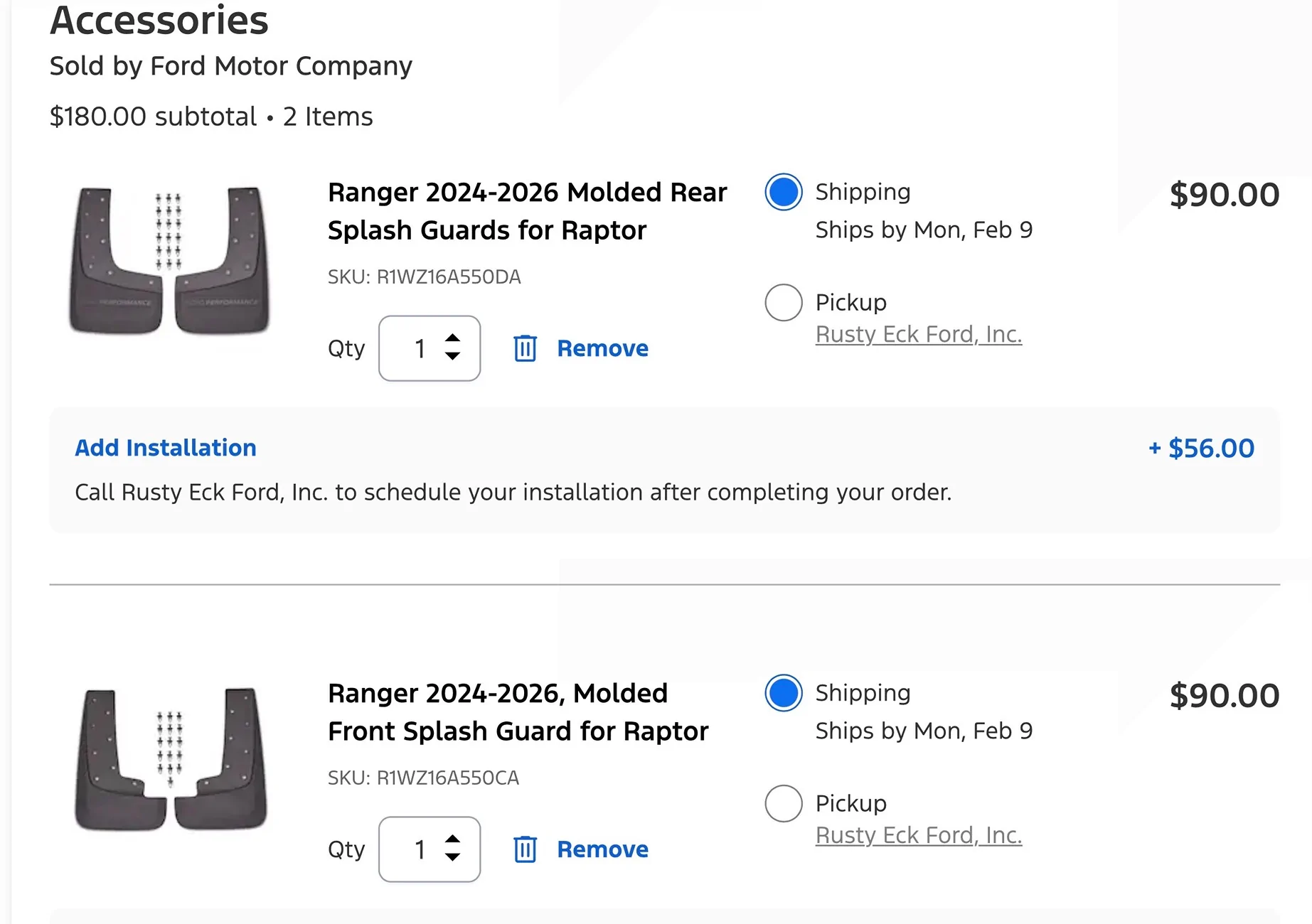Image resolution: width=1312 pixels, height=924 pixels.
Task: Select Pickup for Rear Splash Guards
Action: (784, 303)
